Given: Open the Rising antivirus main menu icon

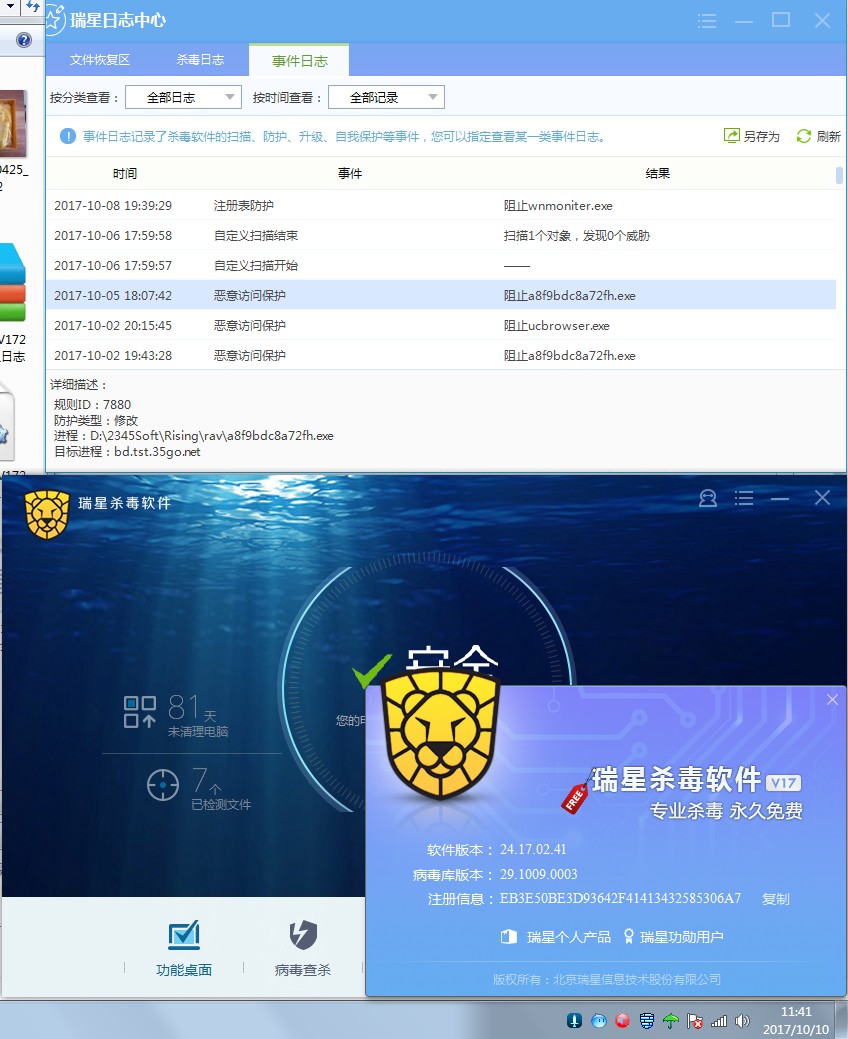Looking at the screenshot, I should click(744, 498).
